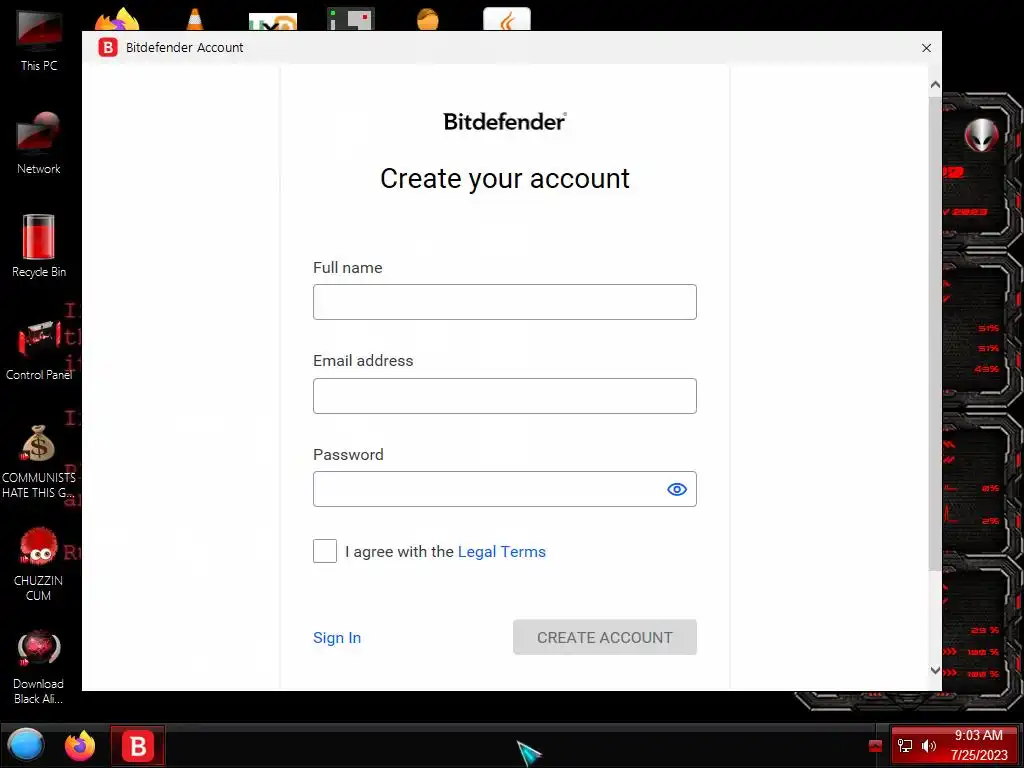Click the red tray icon left of the network icon
The image size is (1024, 768).
click(875, 746)
